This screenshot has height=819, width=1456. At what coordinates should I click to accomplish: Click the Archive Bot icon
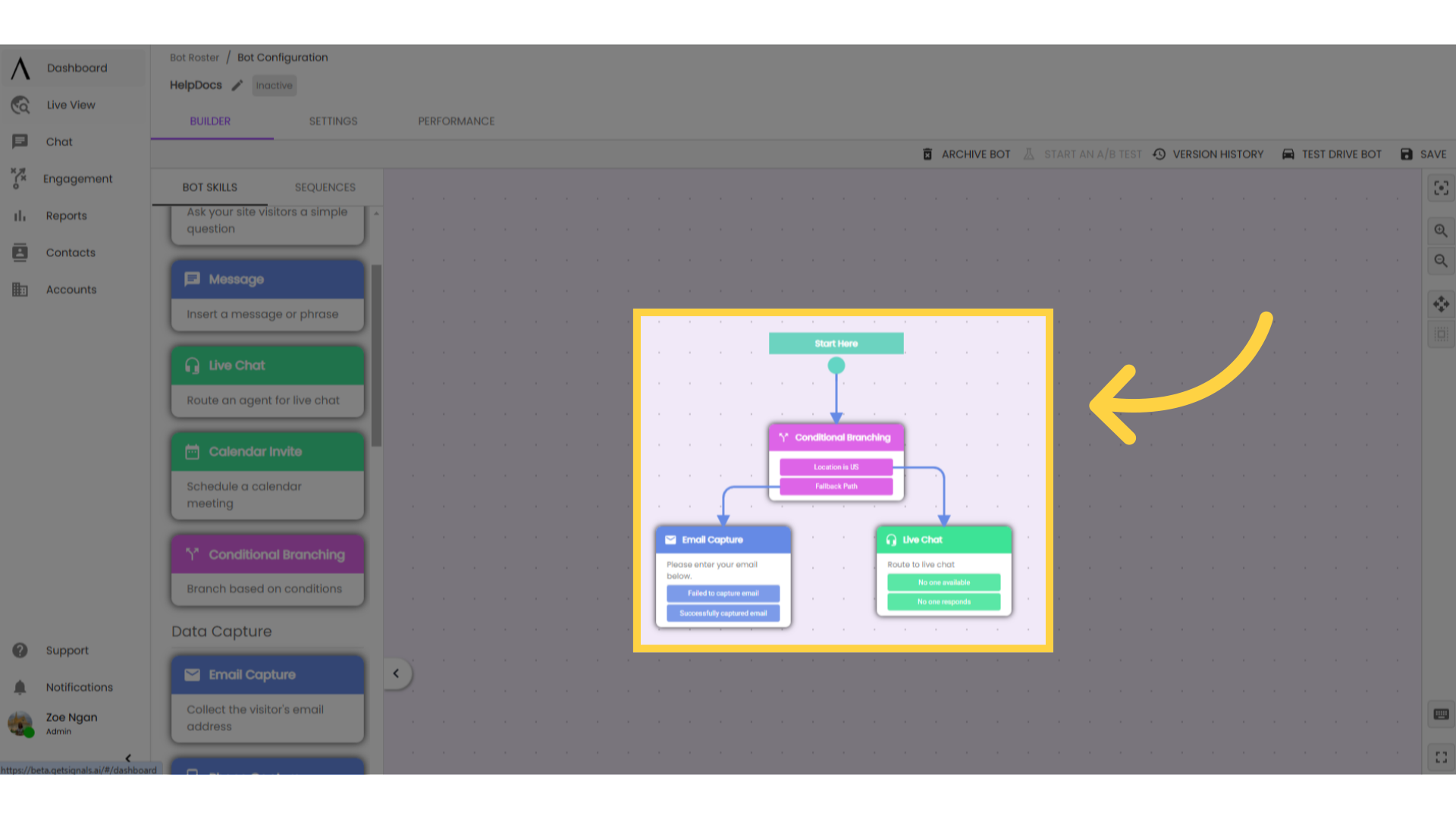928,154
